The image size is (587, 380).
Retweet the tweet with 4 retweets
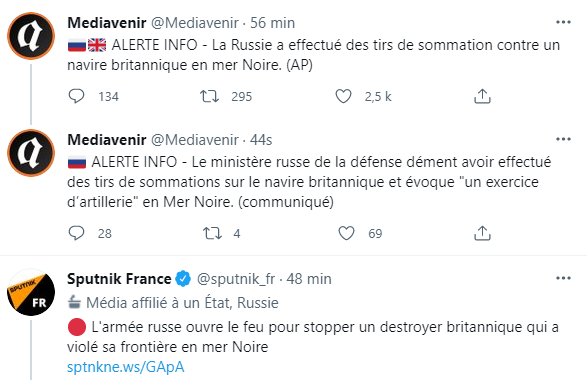(212, 233)
